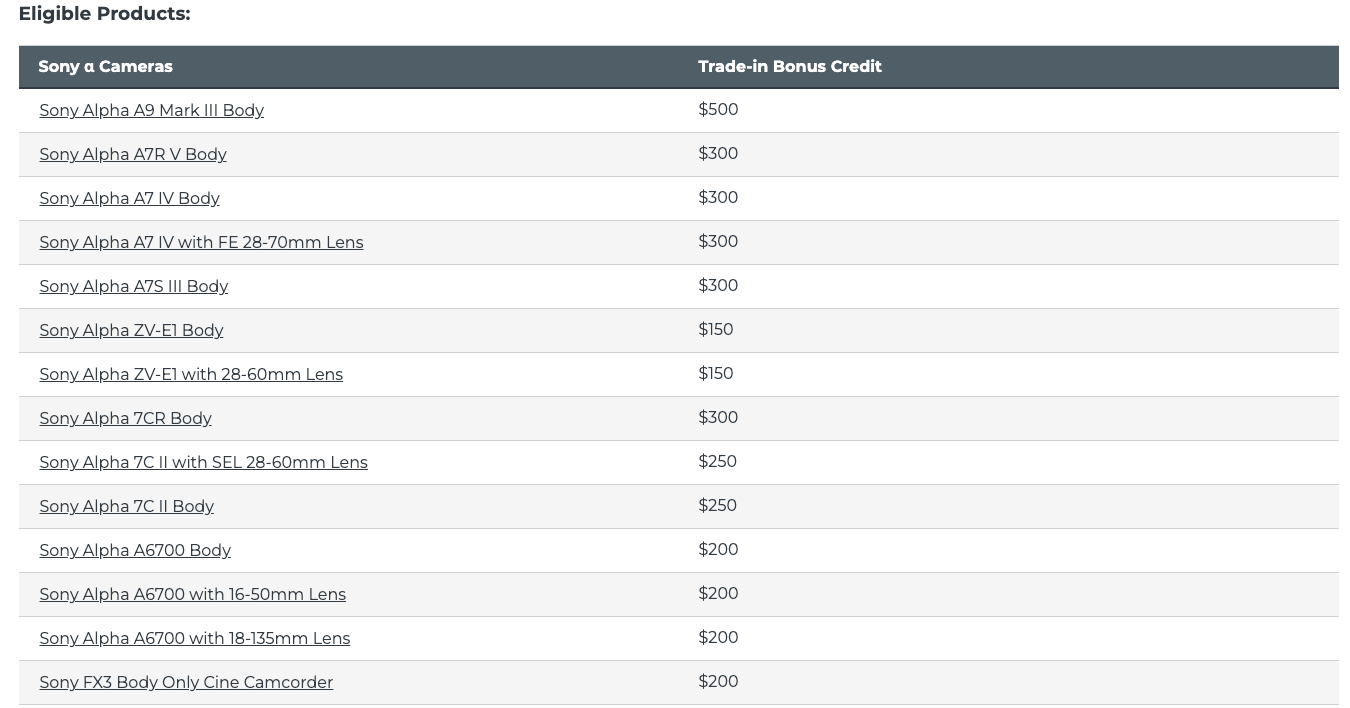Viewport: 1350px width, 708px height.
Task: Open ZV-E1 with 28-60mm Lens link
Action: click(191, 374)
